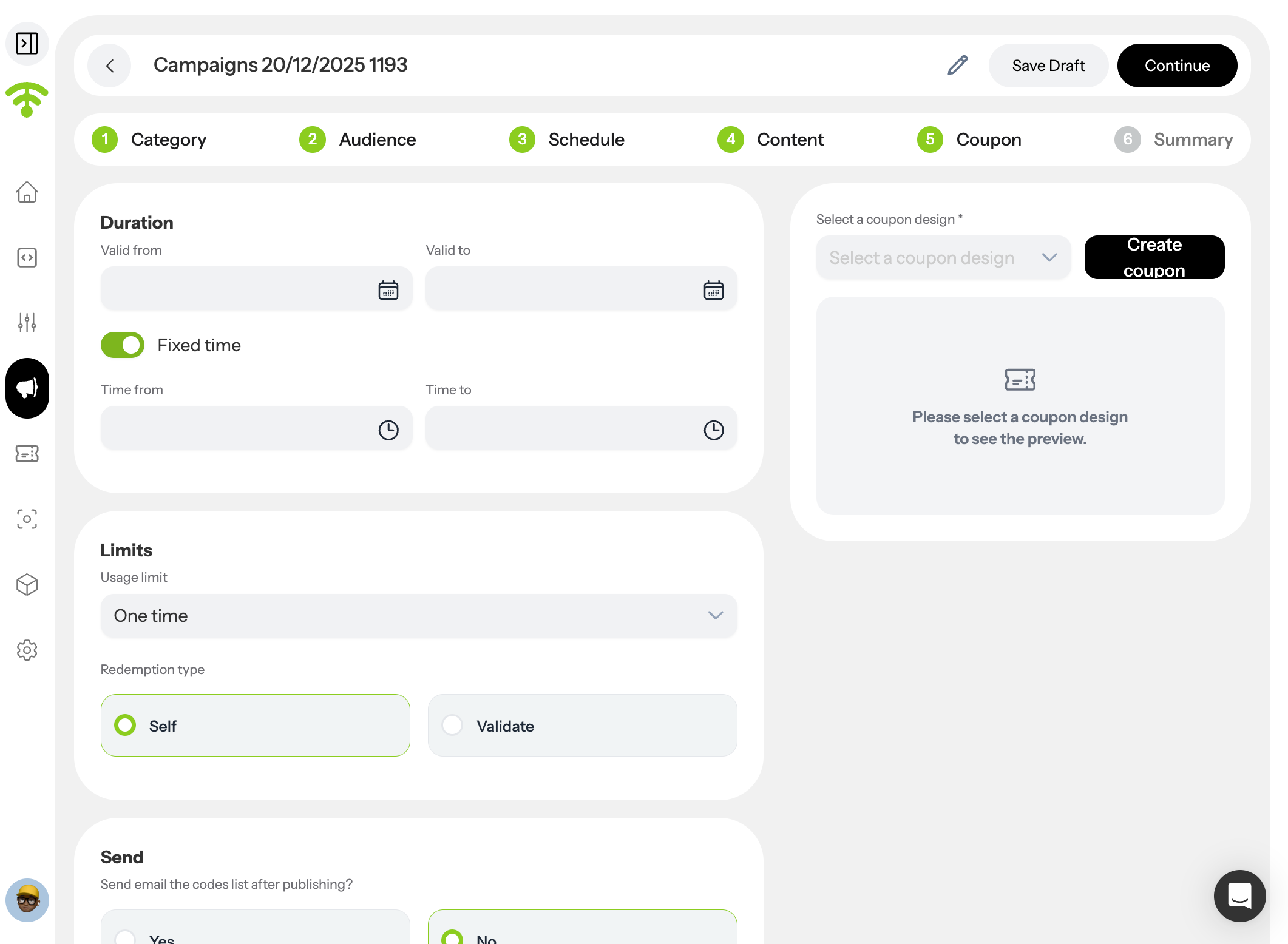Click the 'Redemption type' label
This screenshot has height=944, width=1288.
click(152, 669)
